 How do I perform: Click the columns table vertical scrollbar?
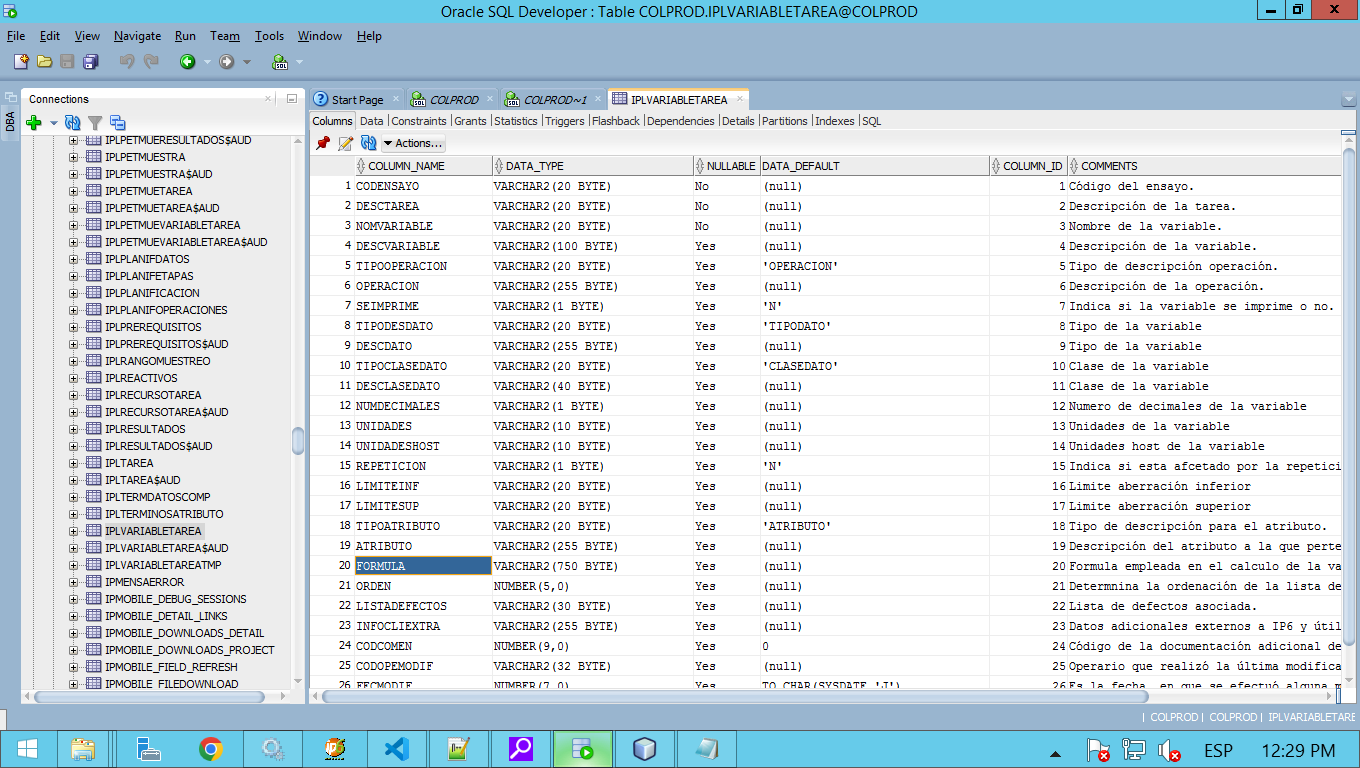tap(1348, 397)
